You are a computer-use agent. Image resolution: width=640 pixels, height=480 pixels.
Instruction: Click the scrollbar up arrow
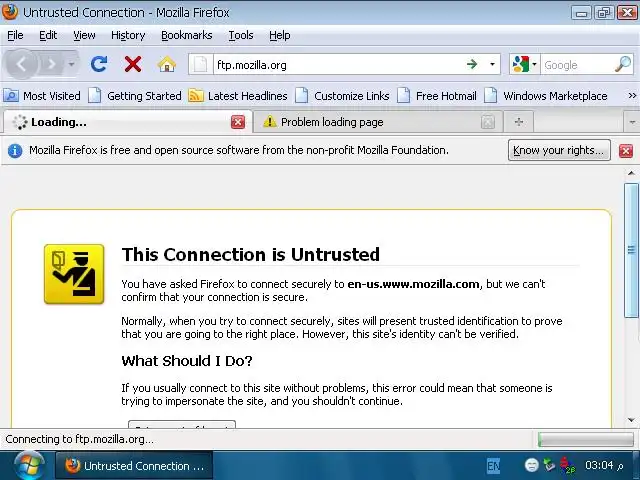pos(631,173)
